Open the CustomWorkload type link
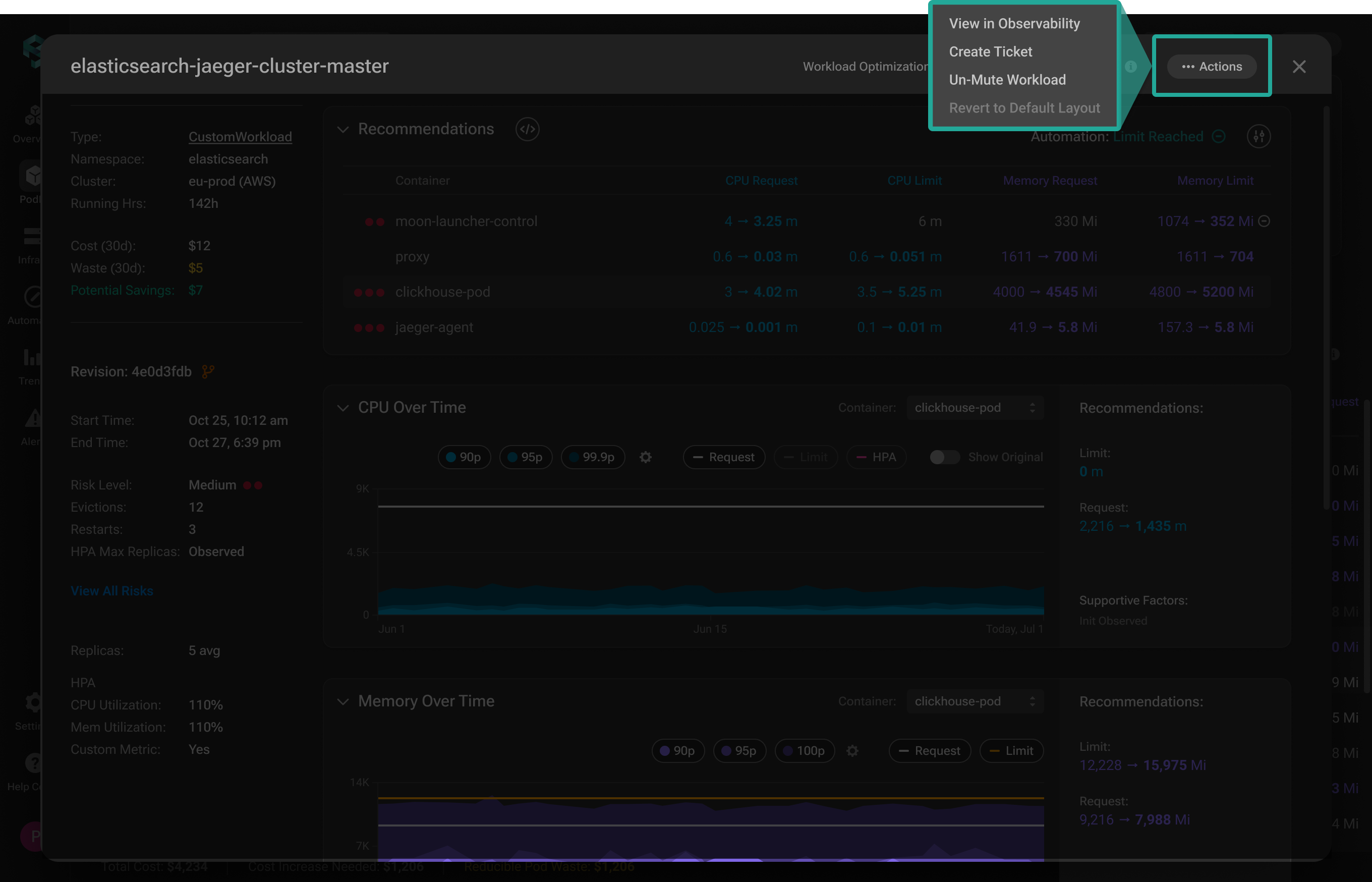1372x882 pixels. click(240, 137)
